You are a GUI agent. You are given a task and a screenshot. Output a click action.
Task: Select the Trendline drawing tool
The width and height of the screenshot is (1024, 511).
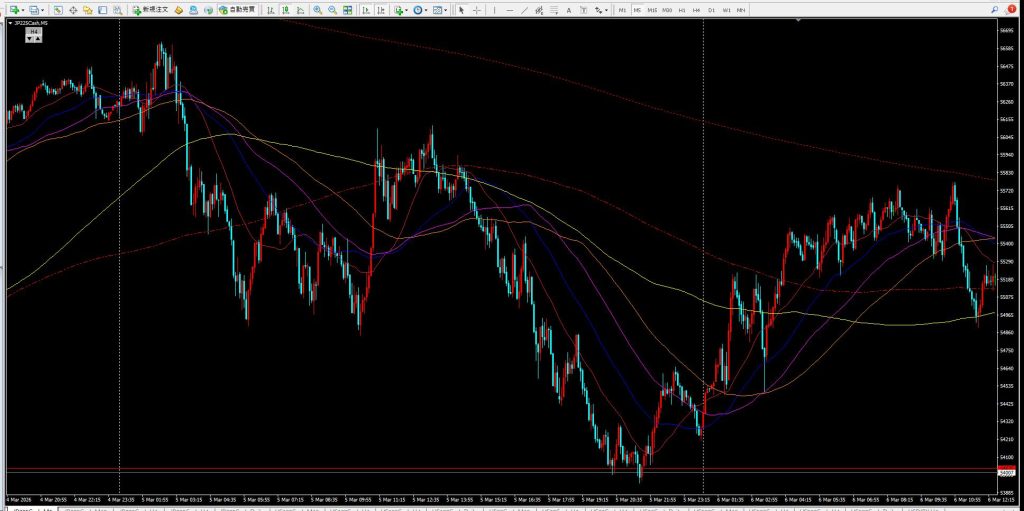(526, 9)
